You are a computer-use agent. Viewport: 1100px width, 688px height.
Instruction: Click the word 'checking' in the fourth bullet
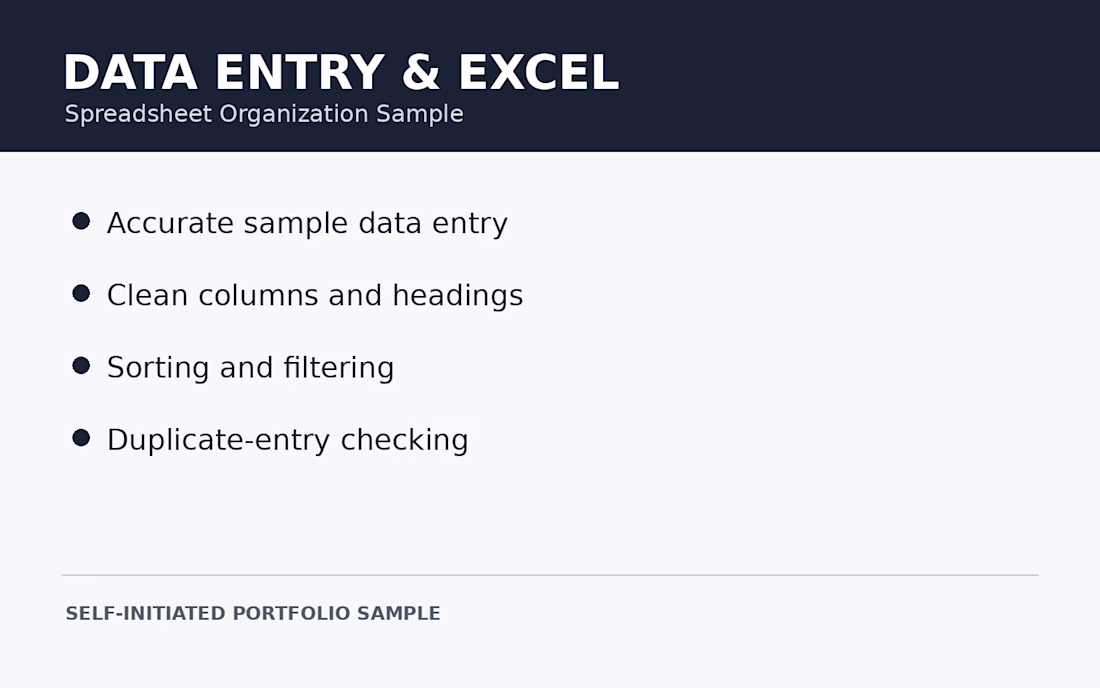pyautogui.click(x=404, y=440)
